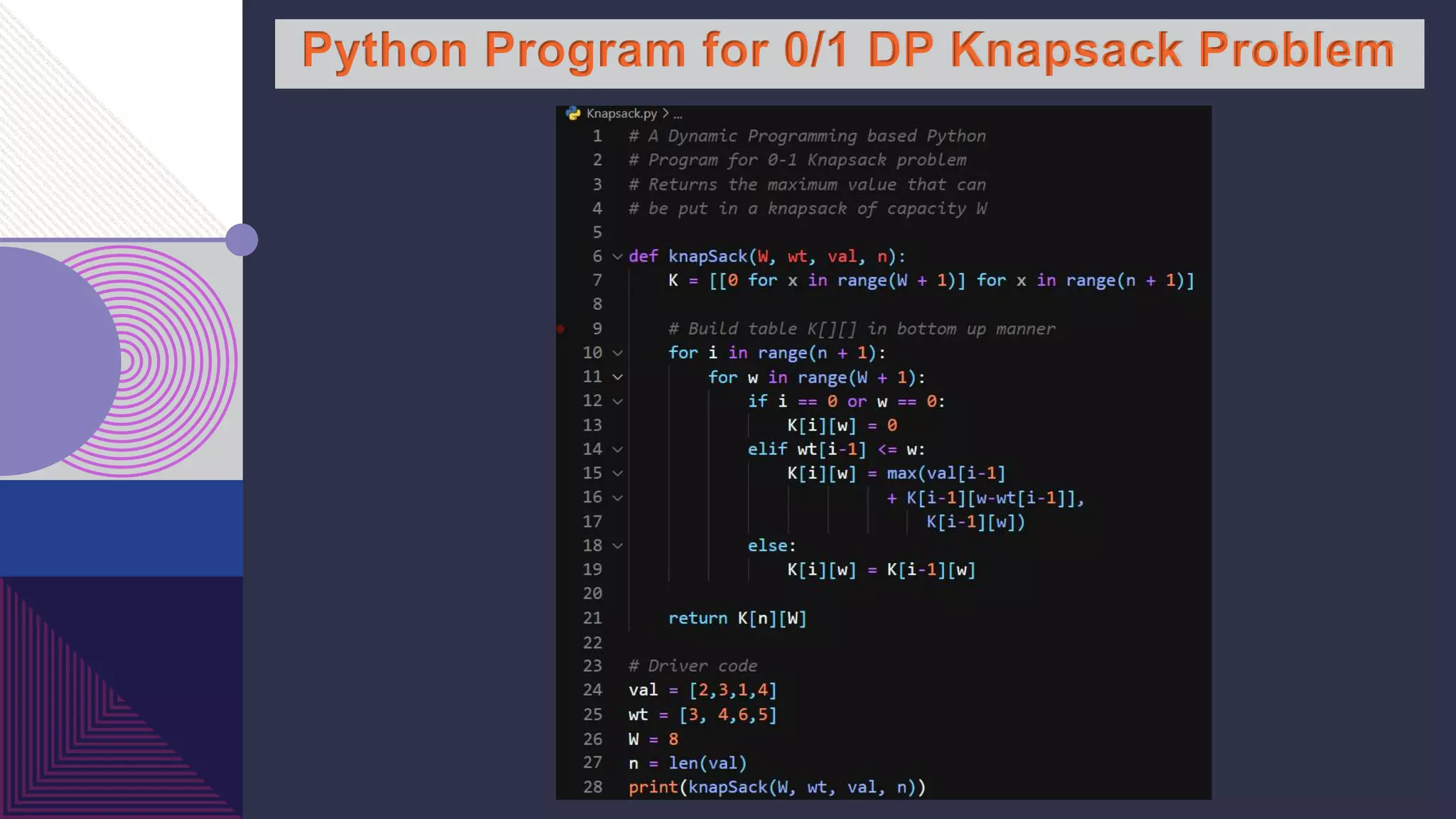This screenshot has height=819, width=1456.
Task: Click 'K[i][w] = K[i-1][w]' line
Action: 882,569
